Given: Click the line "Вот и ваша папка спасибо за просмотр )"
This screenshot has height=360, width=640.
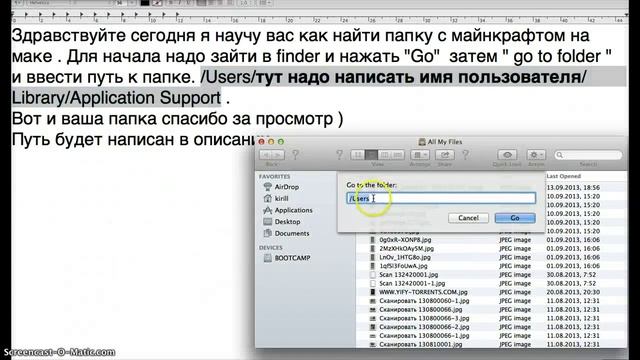Looking at the screenshot, I should (x=178, y=119).
